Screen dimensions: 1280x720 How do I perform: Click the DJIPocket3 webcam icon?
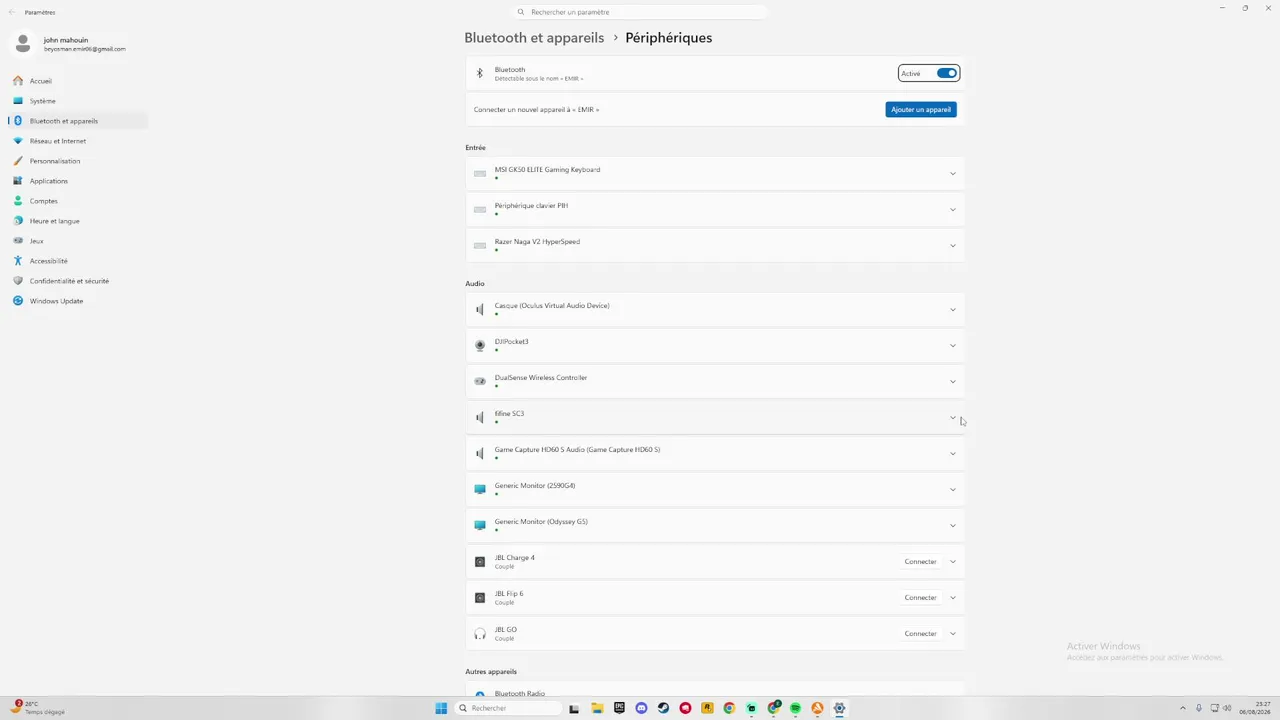coord(480,346)
